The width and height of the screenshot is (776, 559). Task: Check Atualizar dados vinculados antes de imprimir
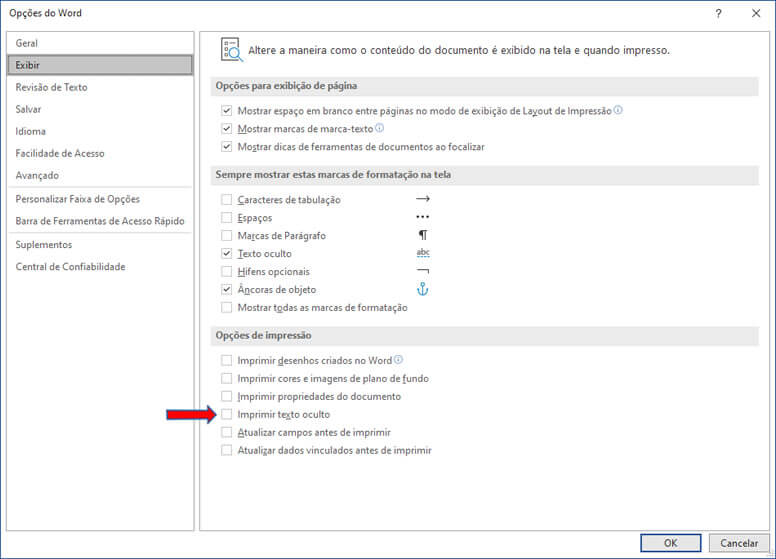click(227, 450)
